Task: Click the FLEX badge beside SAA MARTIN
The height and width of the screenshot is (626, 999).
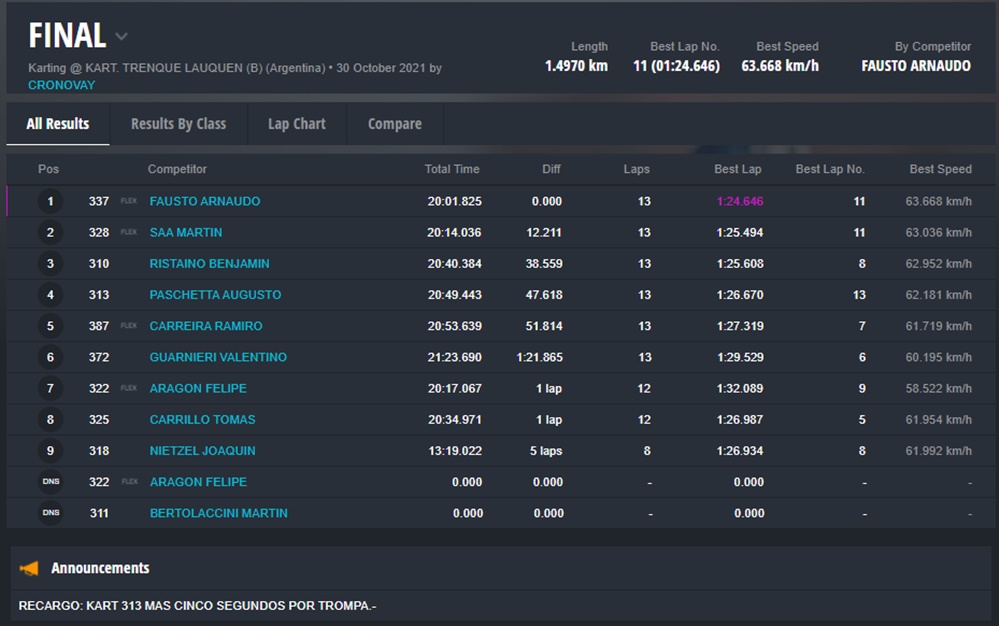Action: pyautogui.click(x=129, y=232)
